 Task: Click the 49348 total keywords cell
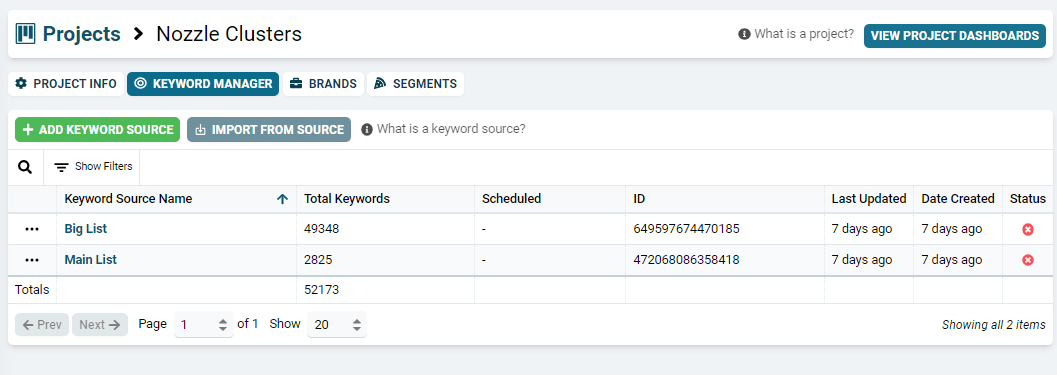(x=322, y=229)
